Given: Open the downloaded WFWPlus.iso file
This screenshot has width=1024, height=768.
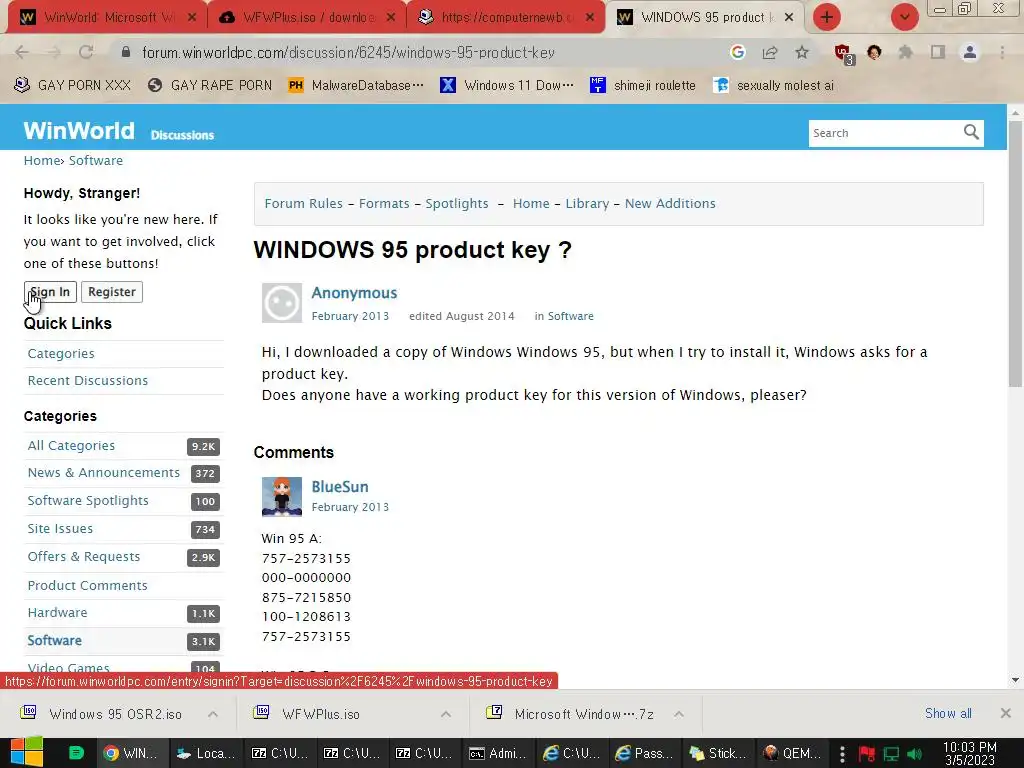Looking at the screenshot, I should click(321, 714).
